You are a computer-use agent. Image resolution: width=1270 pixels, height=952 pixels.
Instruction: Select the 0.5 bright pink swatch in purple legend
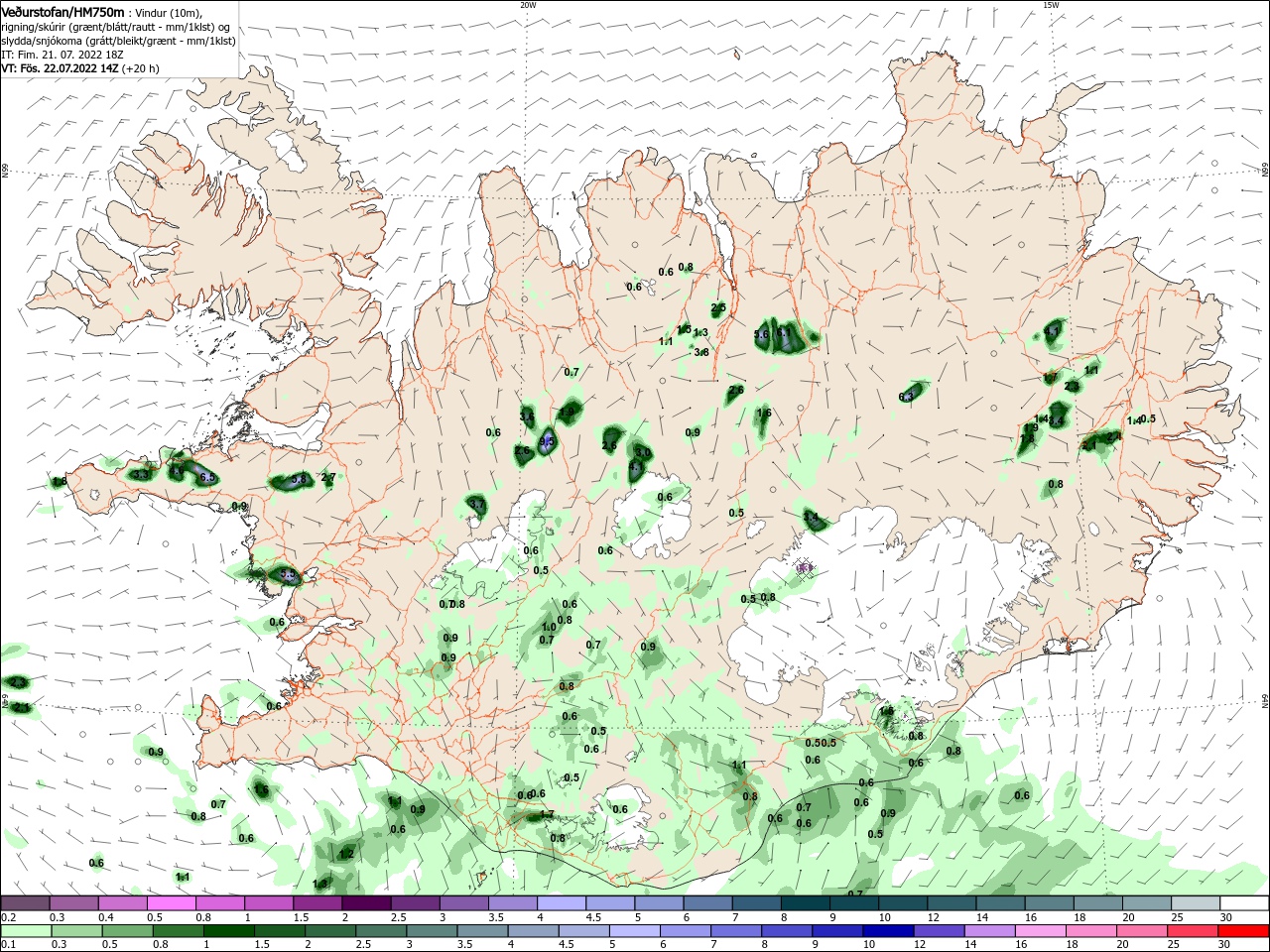pyautogui.click(x=171, y=903)
